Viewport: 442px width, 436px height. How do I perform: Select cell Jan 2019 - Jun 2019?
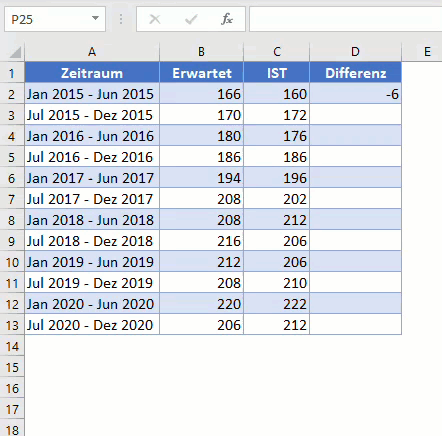92,262
